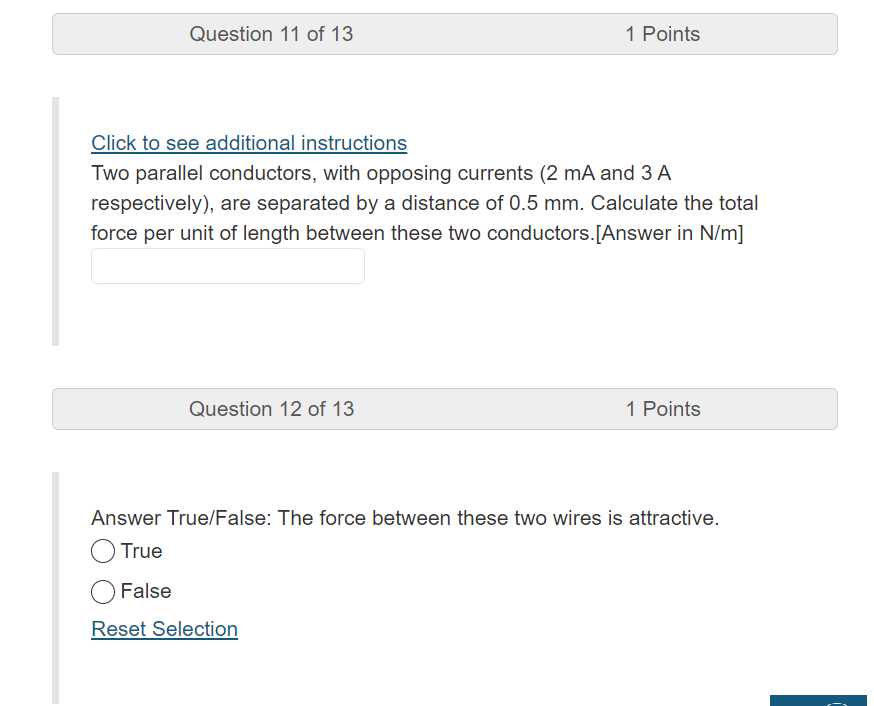The height and width of the screenshot is (706, 874).
Task: Click the Question 12 of 13 header
Action: 271,408
